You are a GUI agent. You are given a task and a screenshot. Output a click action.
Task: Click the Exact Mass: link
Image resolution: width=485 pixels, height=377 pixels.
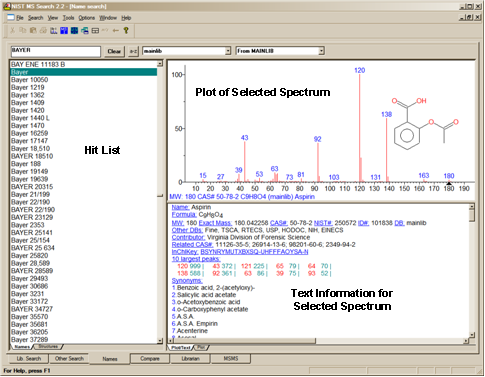tap(215, 223)
